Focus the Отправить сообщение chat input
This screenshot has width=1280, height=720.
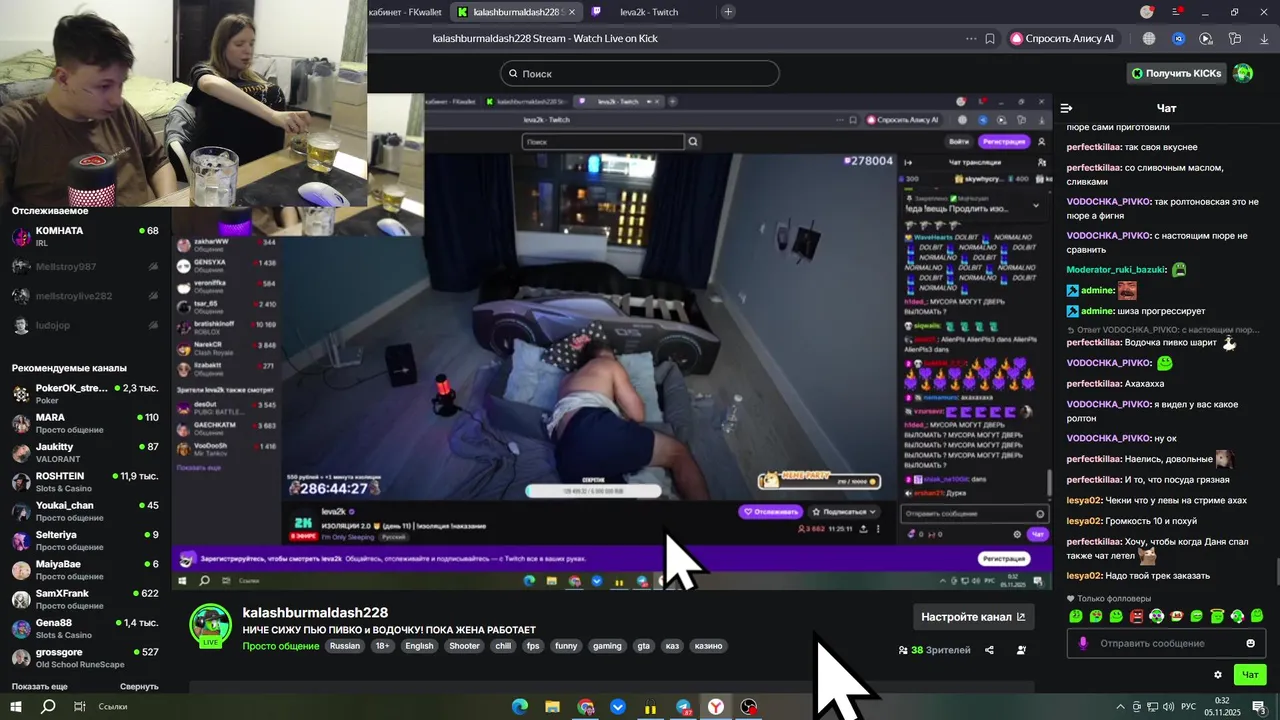(x=1165, y=643)
